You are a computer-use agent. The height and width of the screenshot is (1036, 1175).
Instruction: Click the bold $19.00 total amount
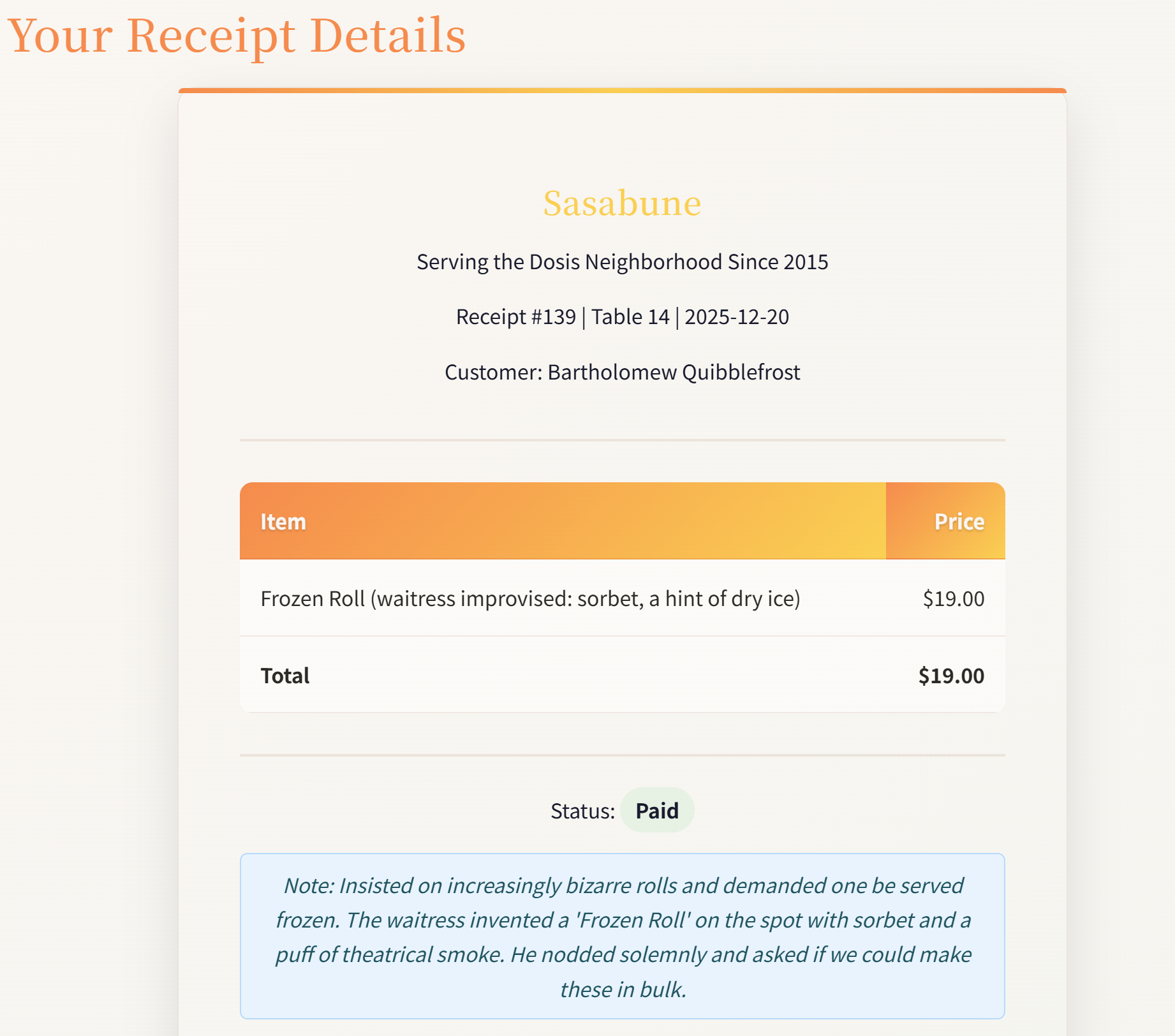point(951,676)
